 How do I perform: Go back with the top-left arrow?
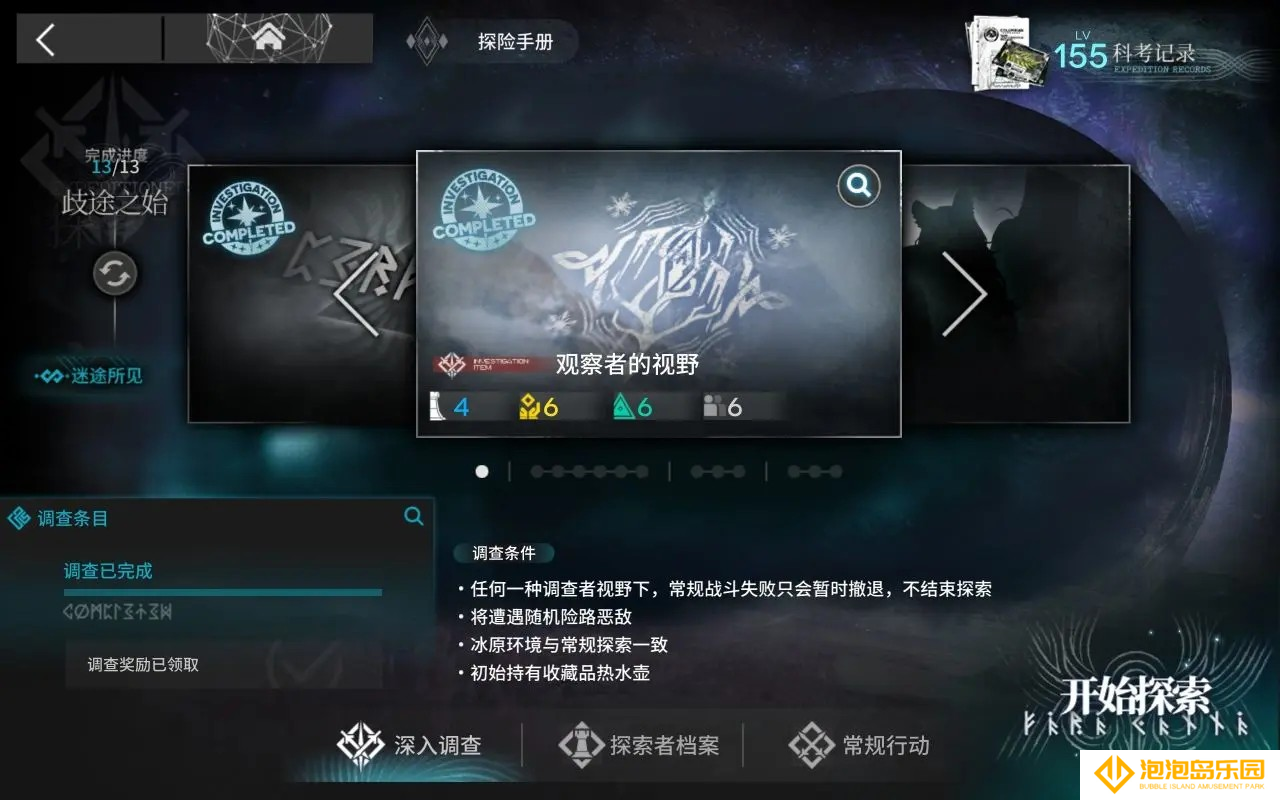click(45, 39)
